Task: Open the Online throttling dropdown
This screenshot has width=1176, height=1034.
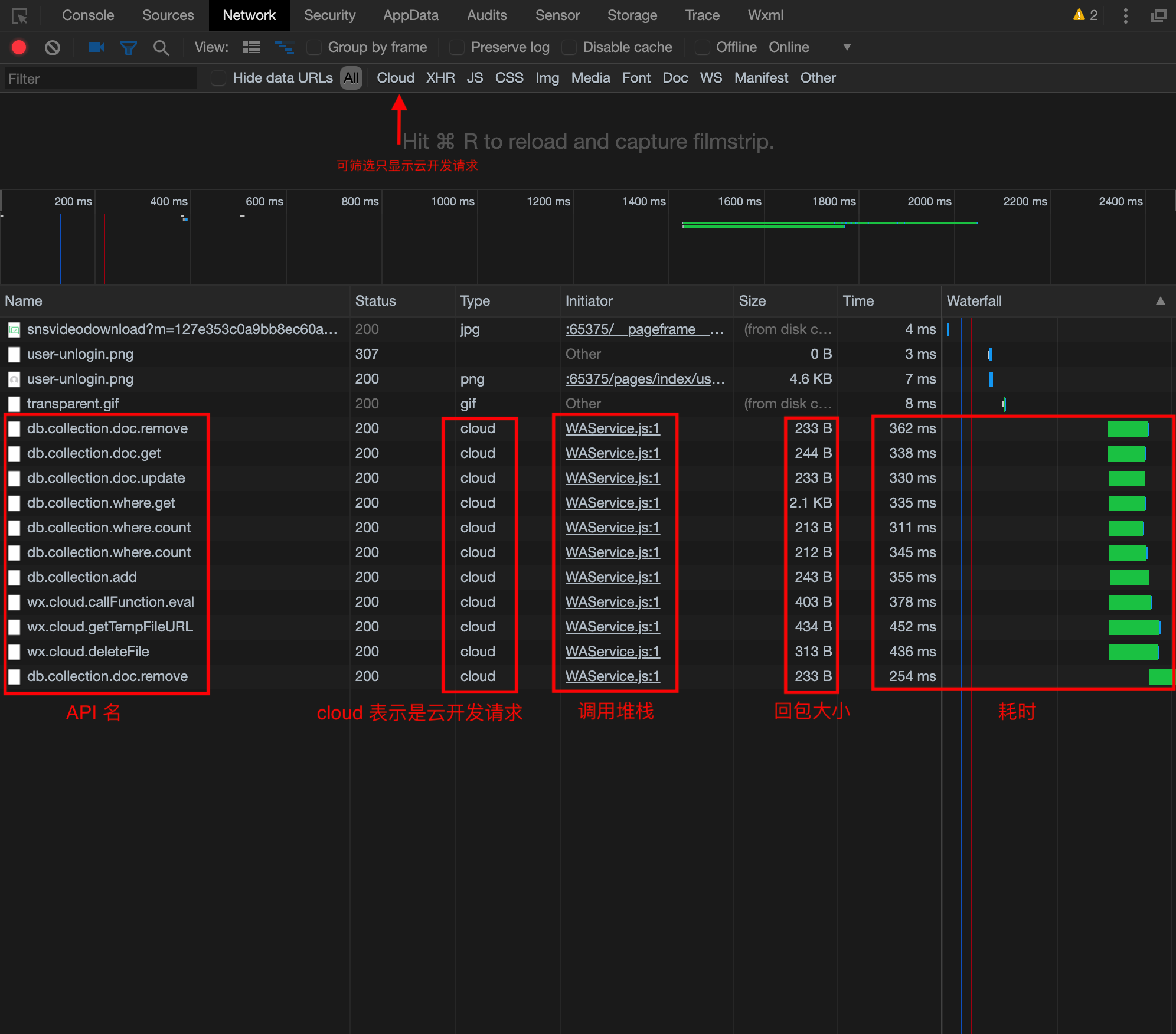Action: click(810, 47)
